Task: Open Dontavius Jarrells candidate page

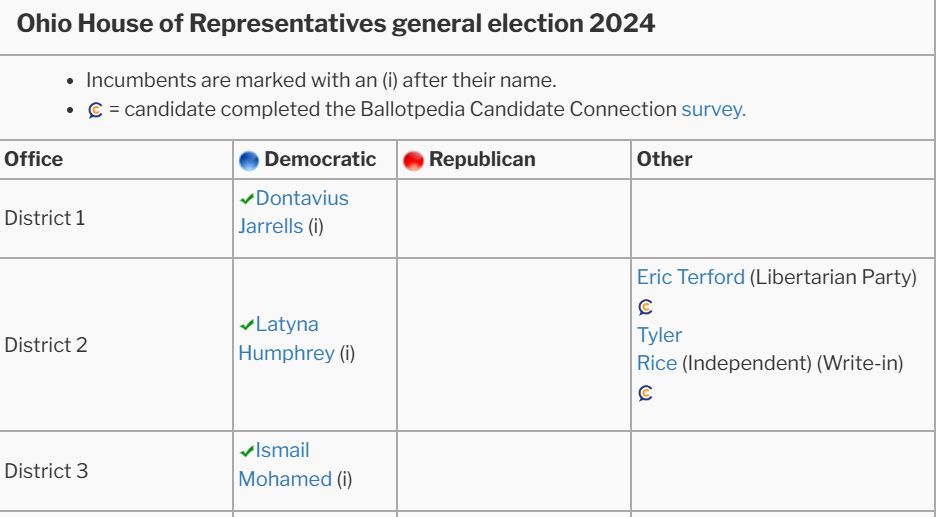Action: 293,212
